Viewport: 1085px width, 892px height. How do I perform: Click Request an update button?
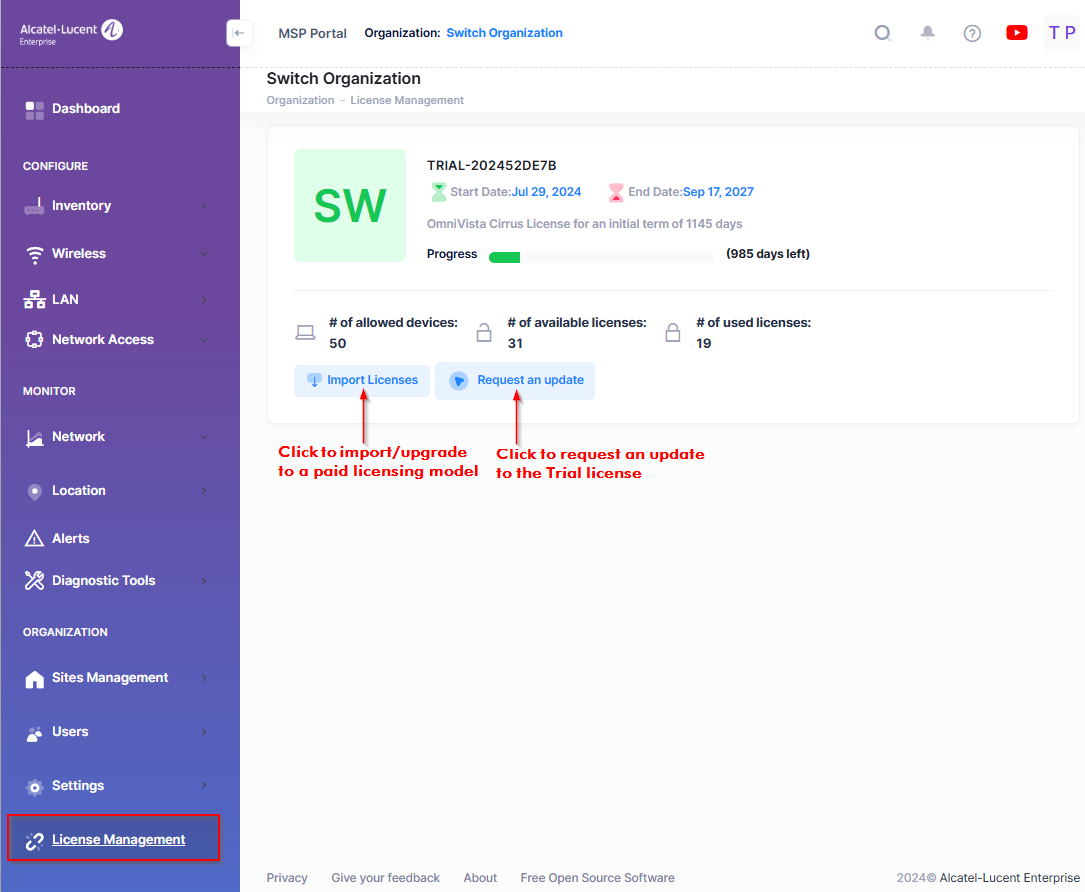pyautogui.click(x=515, y=381)
